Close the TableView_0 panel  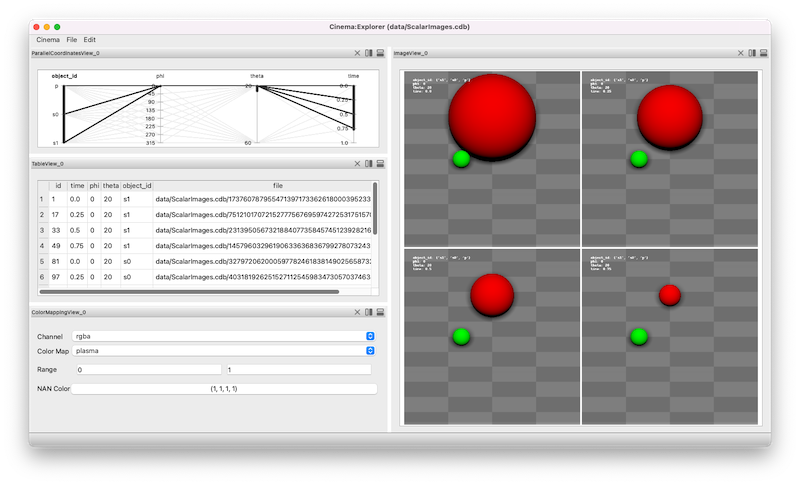(x=357, y=164)
